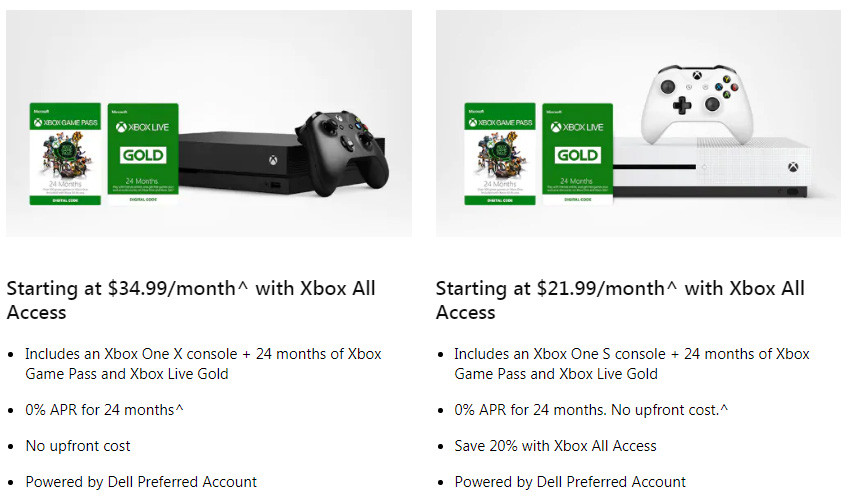
Task: Click the white Xbox controller
Action: pos(697,105)
